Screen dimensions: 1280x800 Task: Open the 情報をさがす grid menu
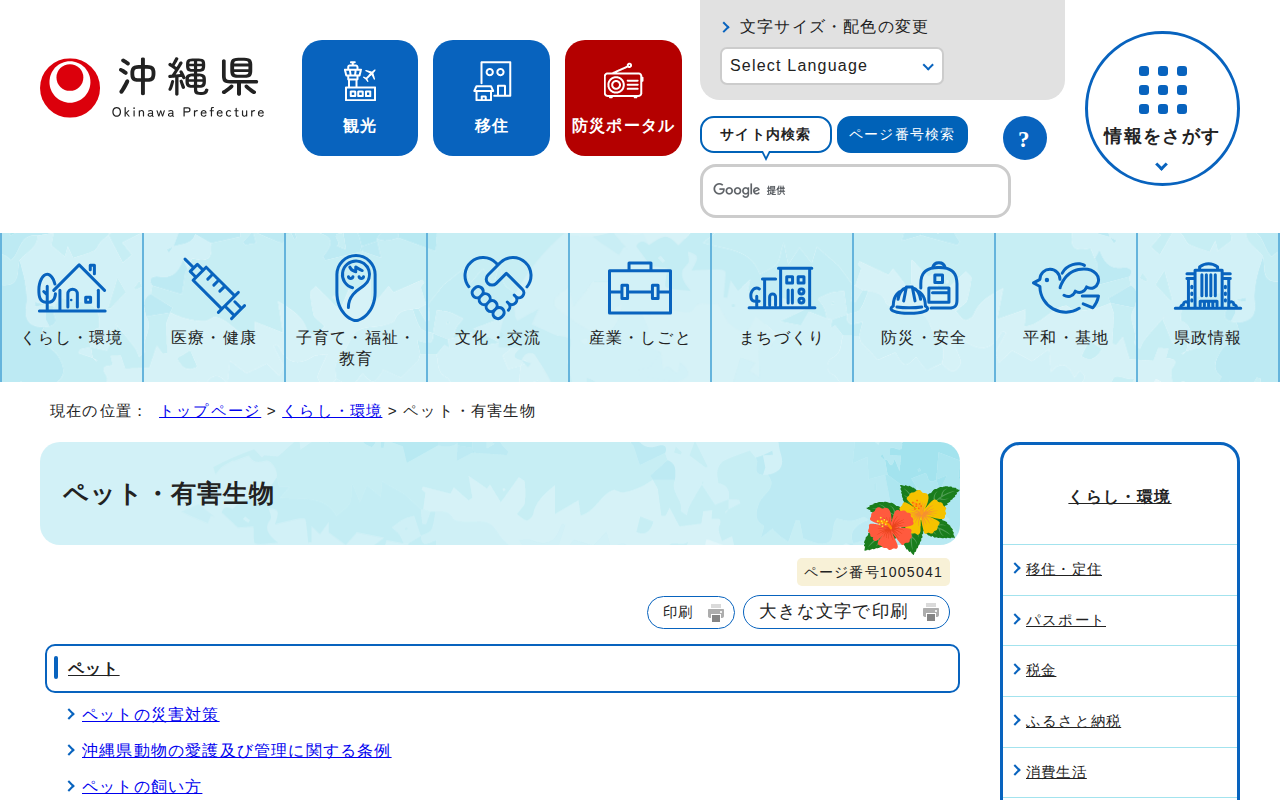tap(1162, 109)
